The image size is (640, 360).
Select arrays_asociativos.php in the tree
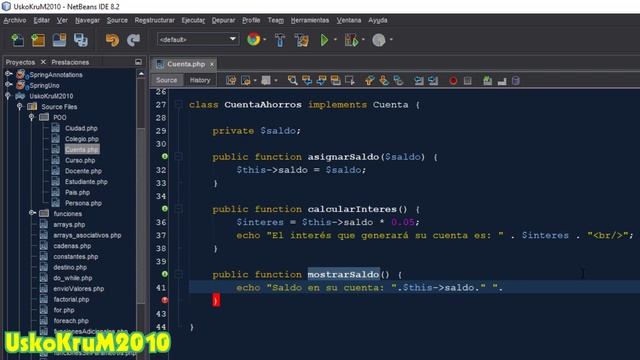[87, 235]
